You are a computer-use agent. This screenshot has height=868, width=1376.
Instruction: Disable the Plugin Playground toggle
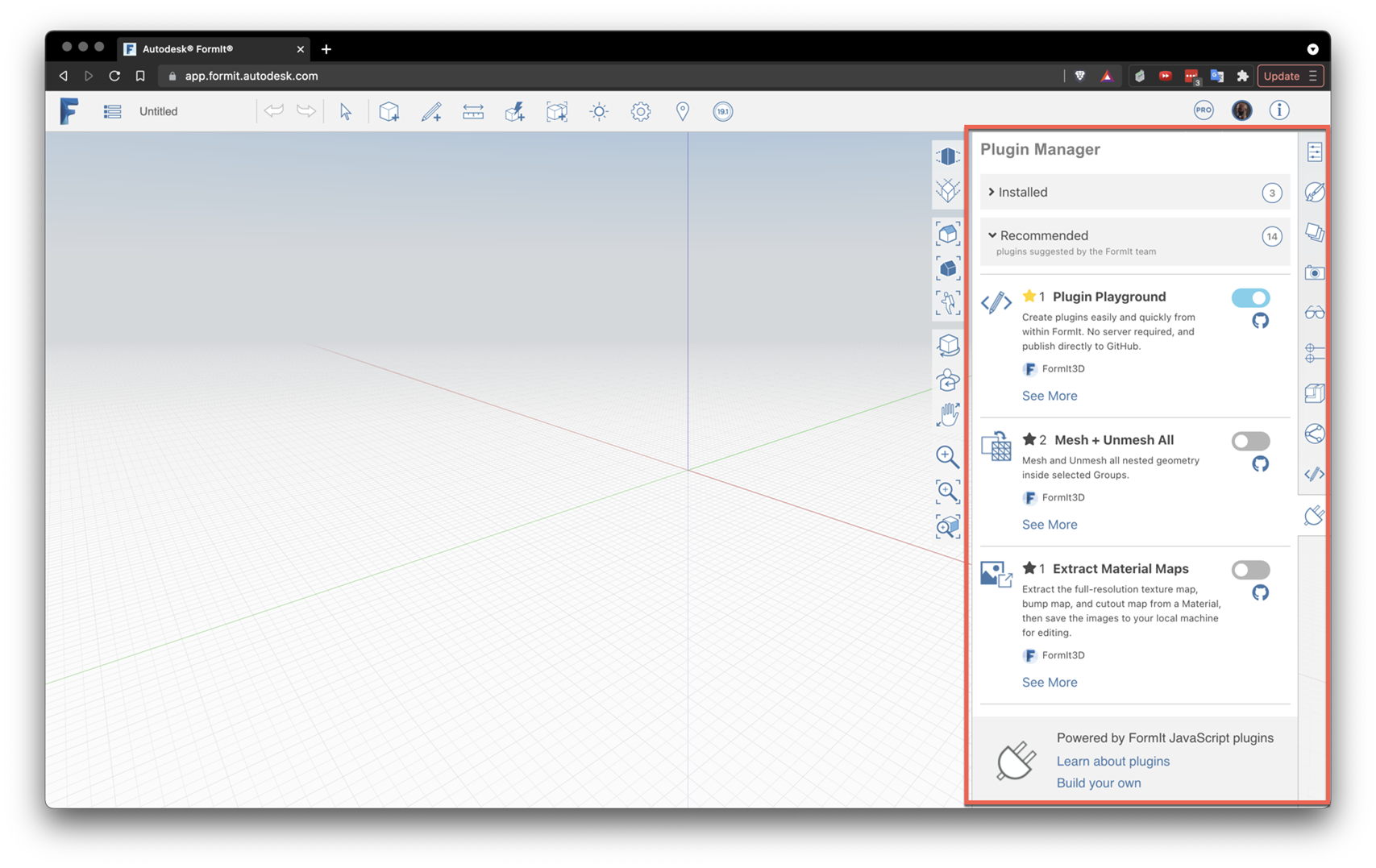tap(1250, 297)
